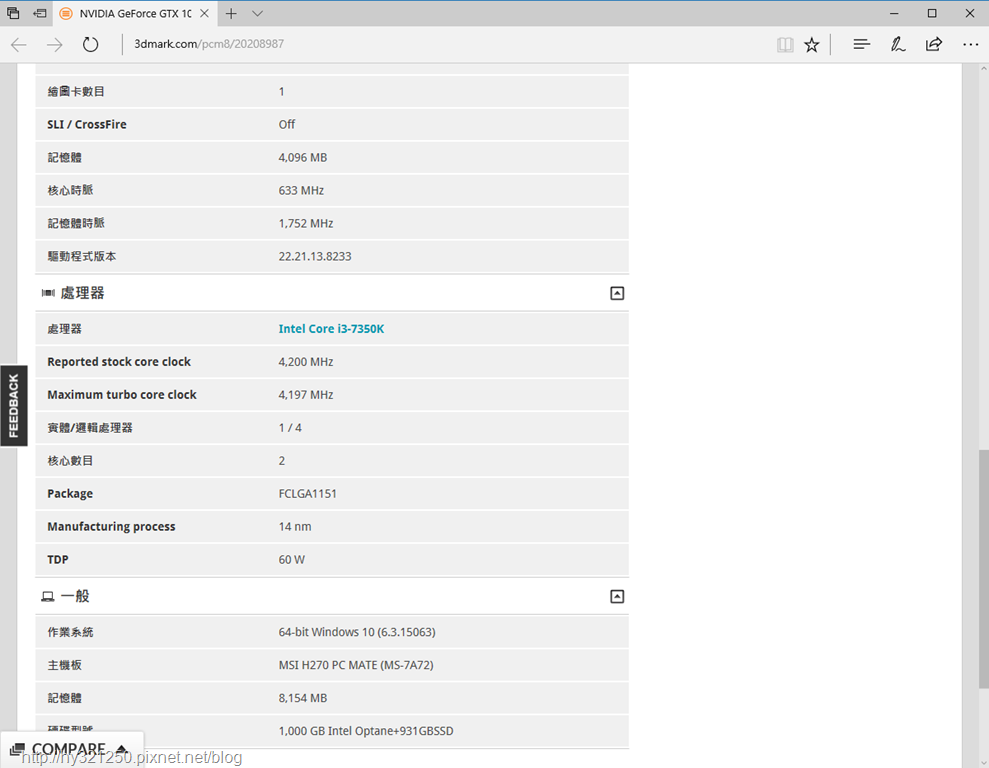
Task: Expand the COMPARE panel
Action: point(72,749)
